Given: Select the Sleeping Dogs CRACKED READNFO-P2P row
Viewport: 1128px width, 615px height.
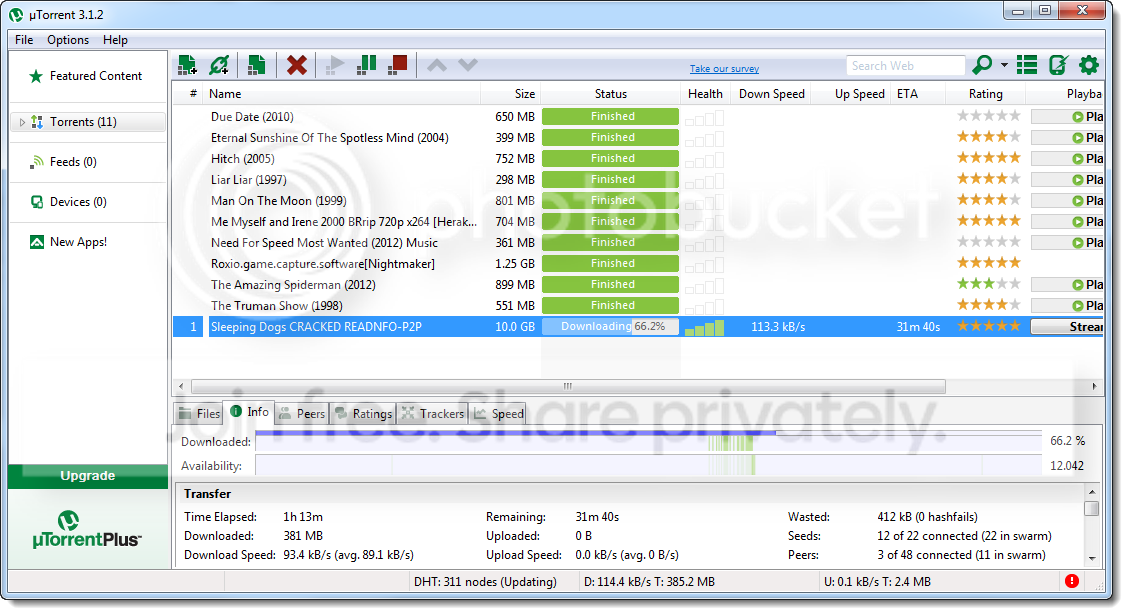Looking at the screenshot, I should [638, 327].
